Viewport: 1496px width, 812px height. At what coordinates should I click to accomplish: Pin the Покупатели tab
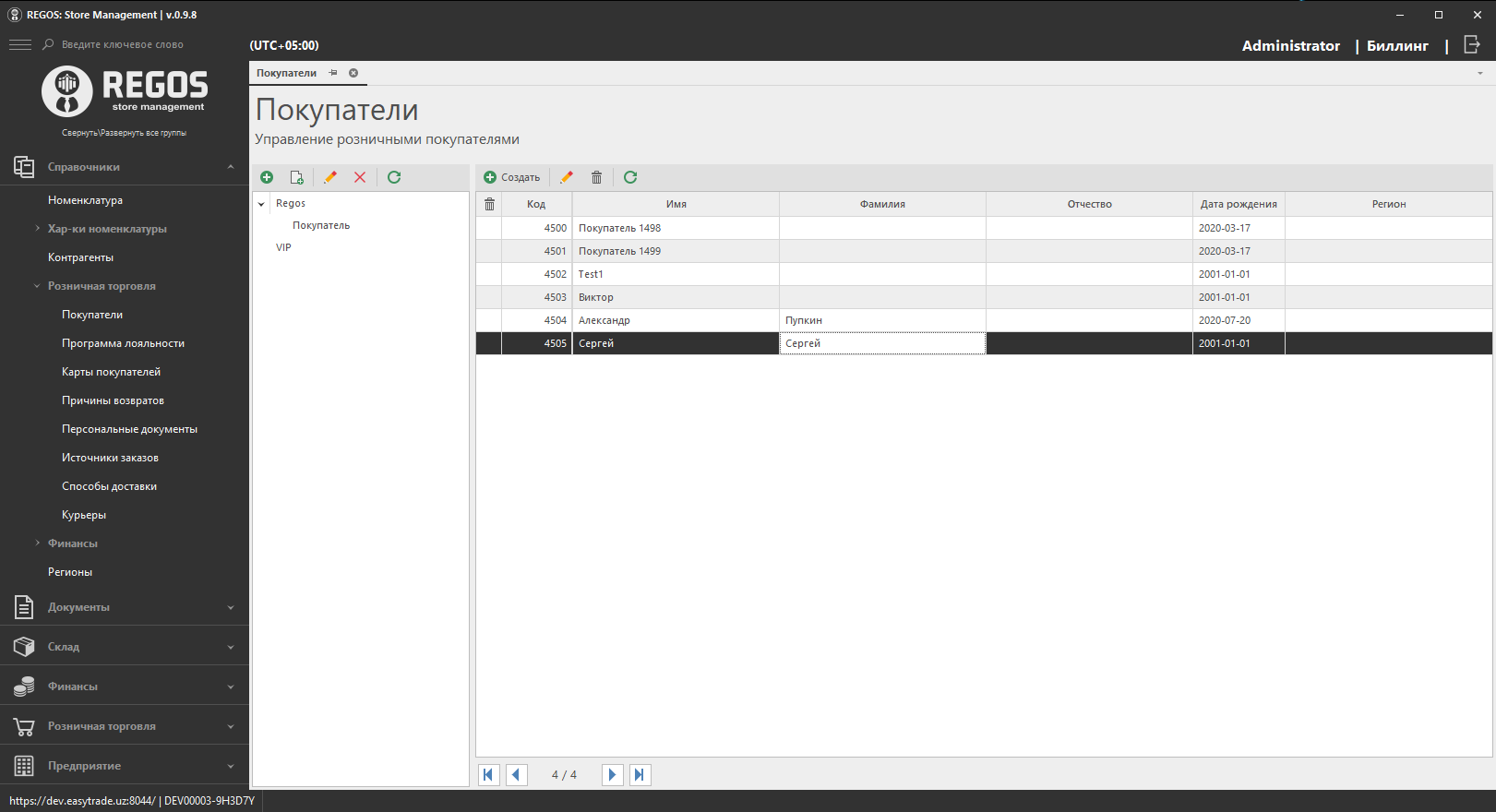coord(333,73)
